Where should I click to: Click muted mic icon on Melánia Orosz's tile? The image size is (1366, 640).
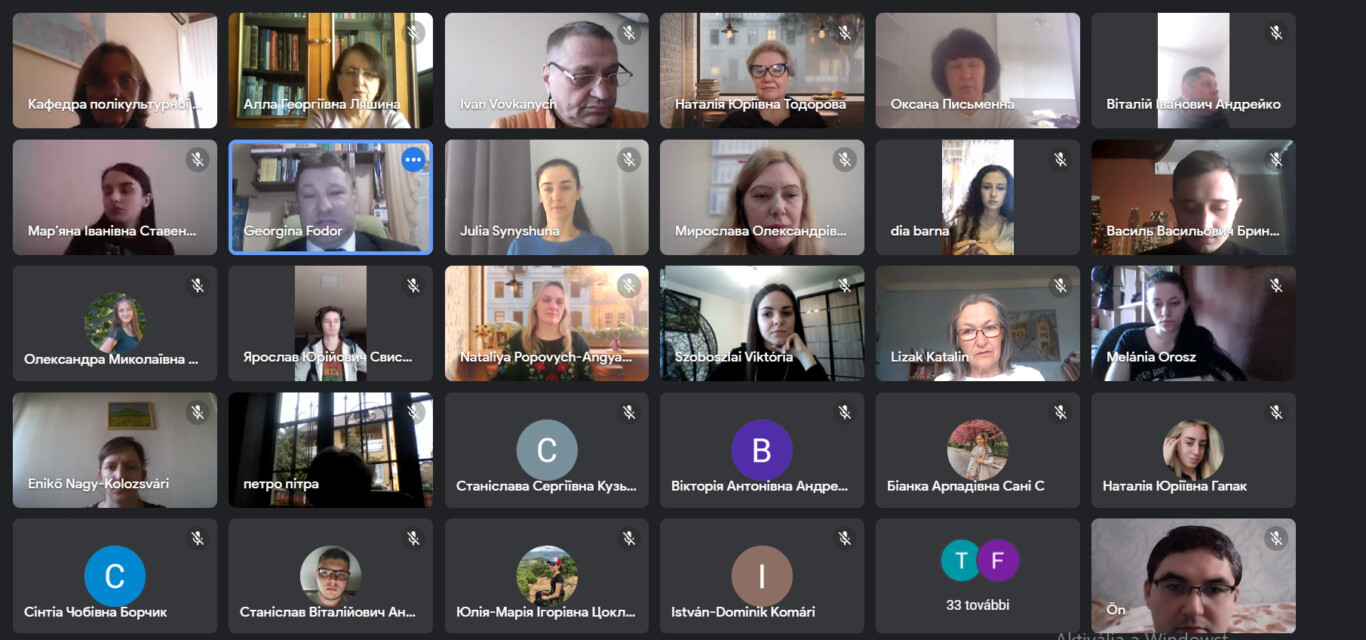pos(1276,286)
